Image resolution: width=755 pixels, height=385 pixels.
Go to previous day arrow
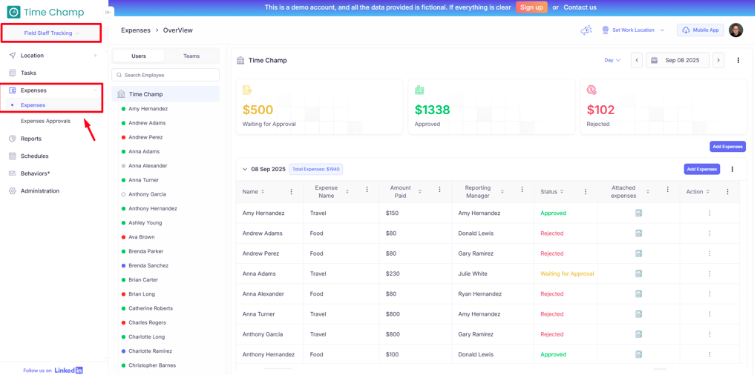637,61
